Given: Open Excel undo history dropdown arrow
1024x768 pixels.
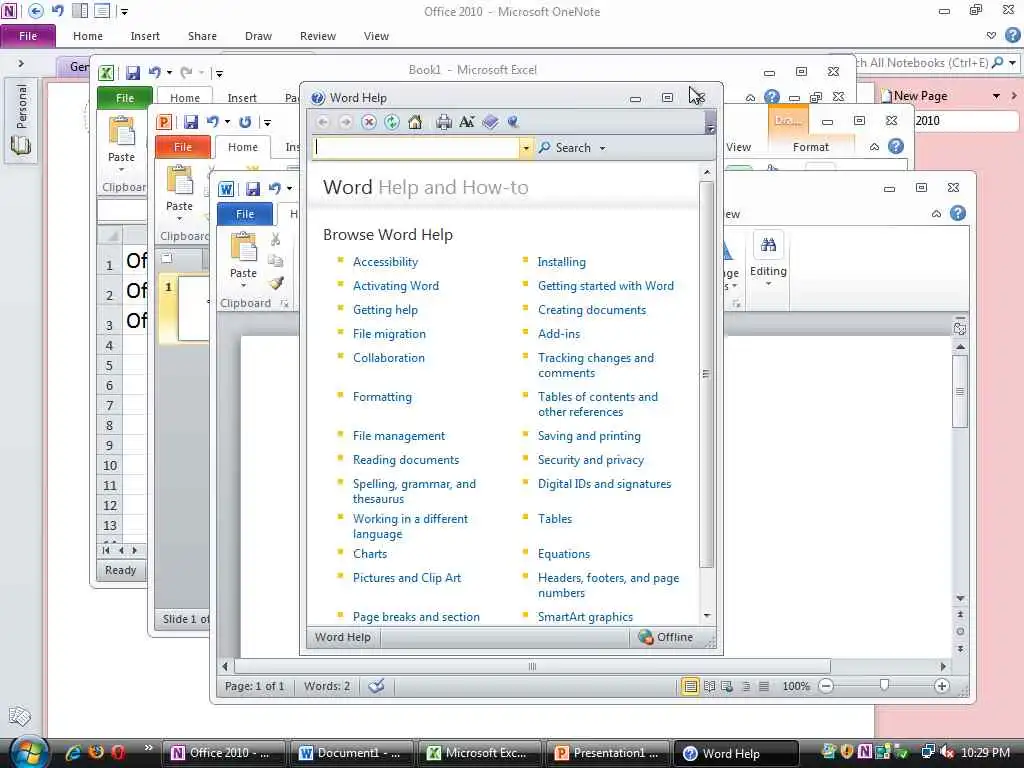Looking at the screenshot, I should (x=169, y=72).
